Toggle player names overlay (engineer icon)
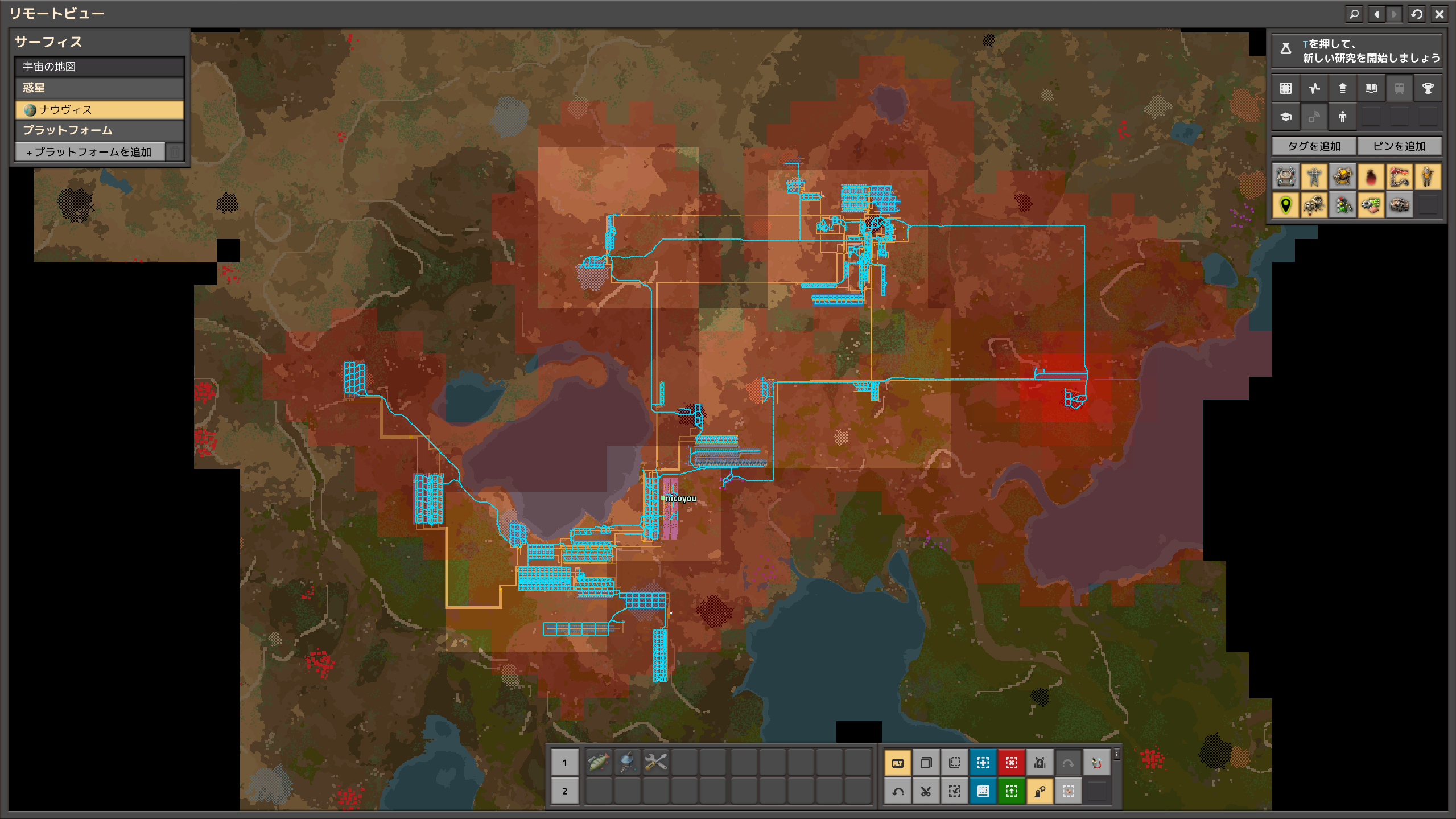The width and height of the screenshot is (1456, 819). 1428,176
